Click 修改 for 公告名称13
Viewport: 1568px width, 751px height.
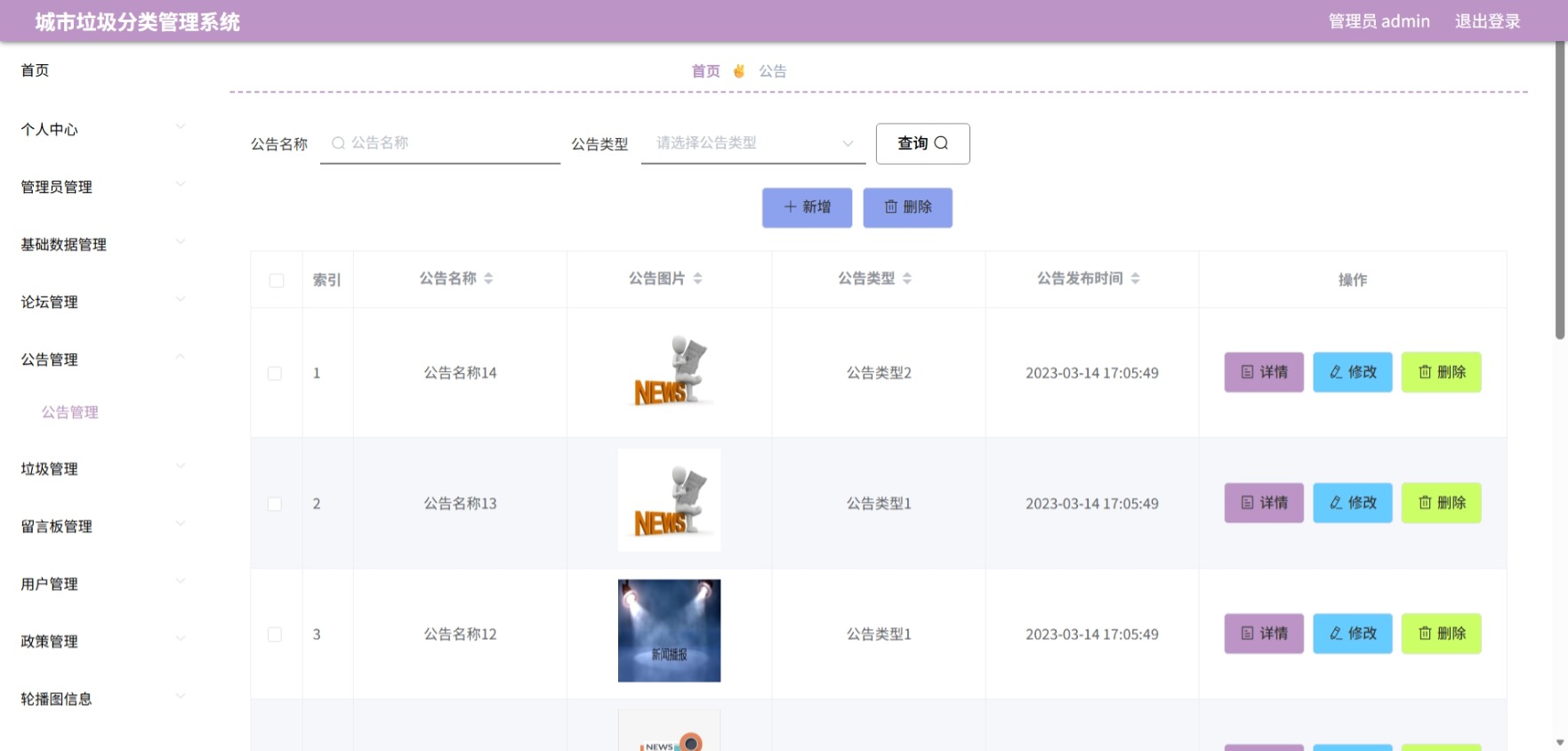(x=1353, y=503)
